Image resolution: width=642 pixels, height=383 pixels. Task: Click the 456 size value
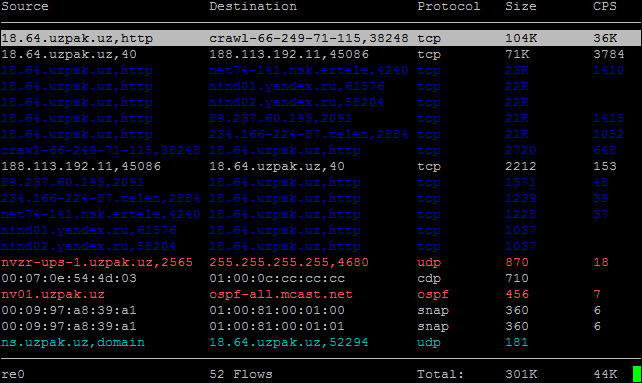point(517,294)
